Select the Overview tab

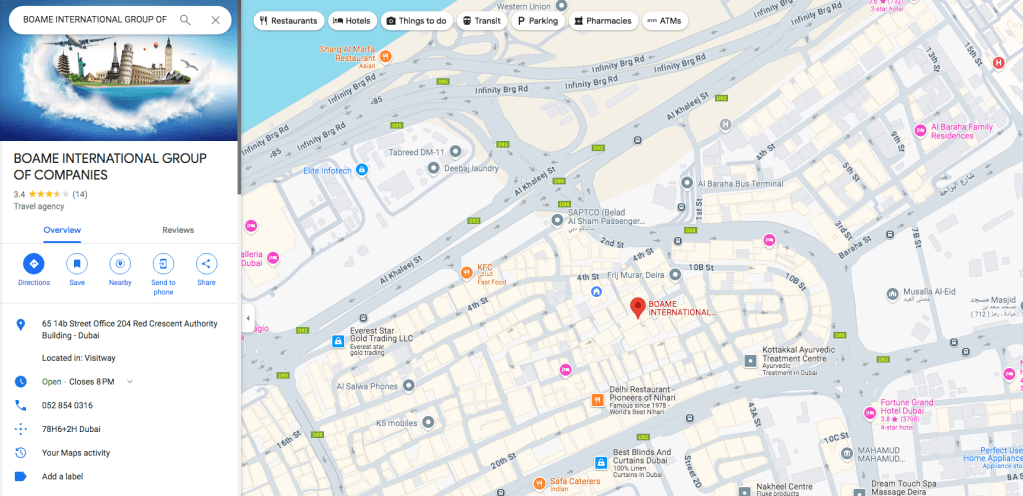pyautogui.click(x=62, y=230)
